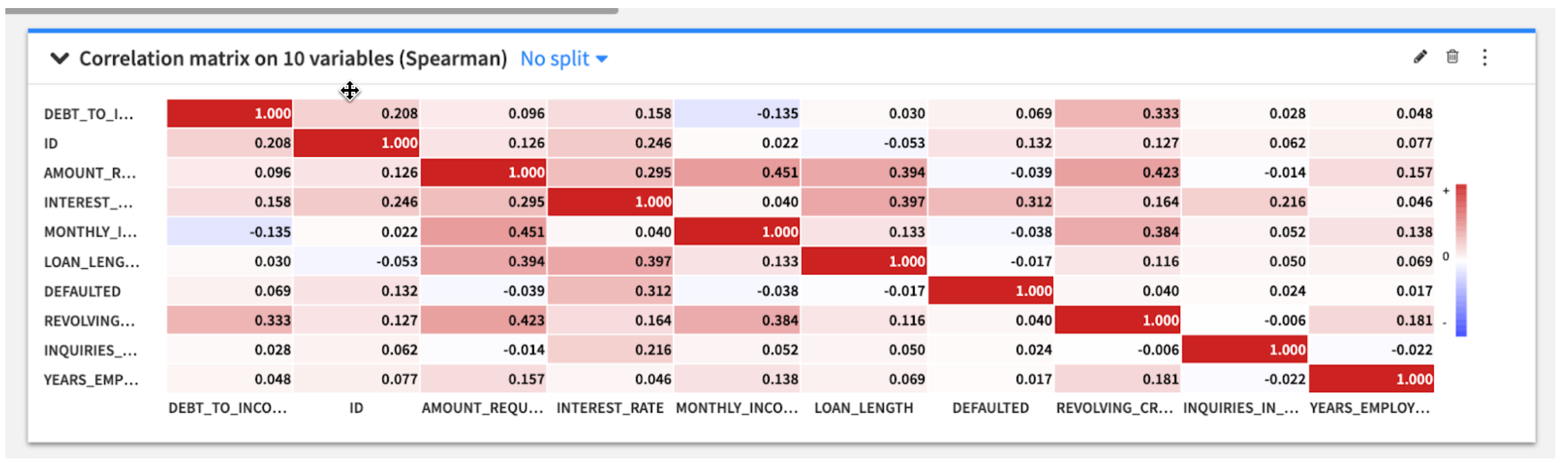Viewport: 1568px width, 463px height.
Task: Click 0.423 in the AMOUNT_R... row
Action: [x=1118, y=173]
